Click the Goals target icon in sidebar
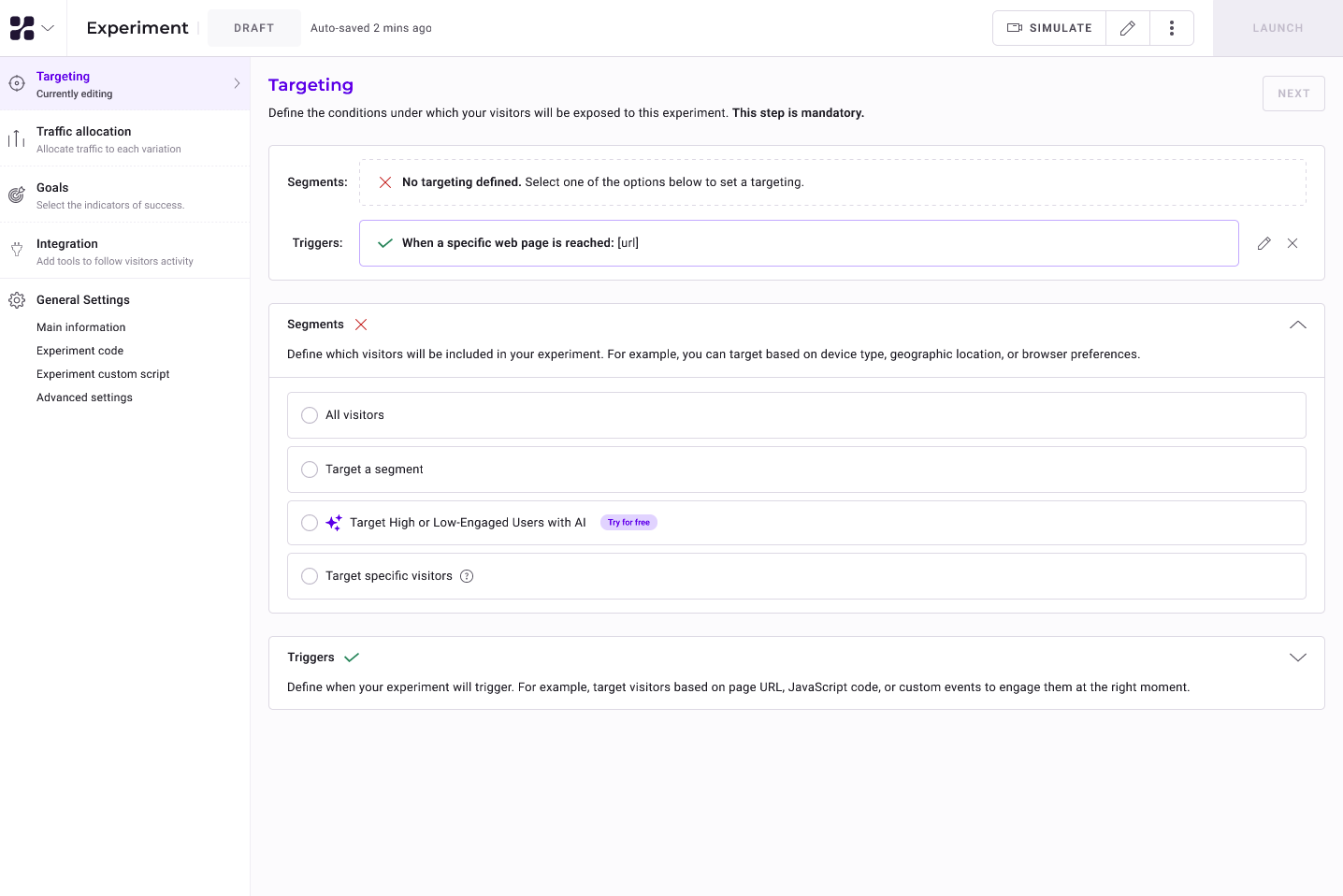 pyautogui.click(x=17, y=195)
